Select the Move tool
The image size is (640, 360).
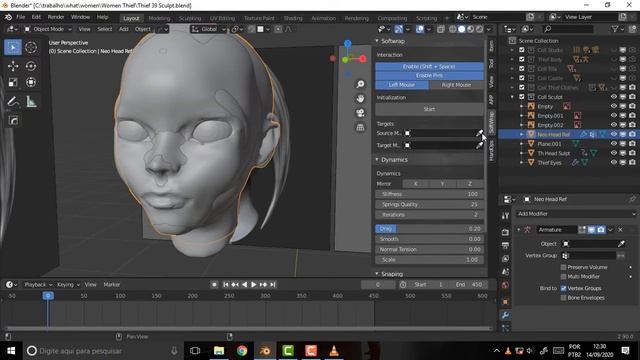(13, 66)
